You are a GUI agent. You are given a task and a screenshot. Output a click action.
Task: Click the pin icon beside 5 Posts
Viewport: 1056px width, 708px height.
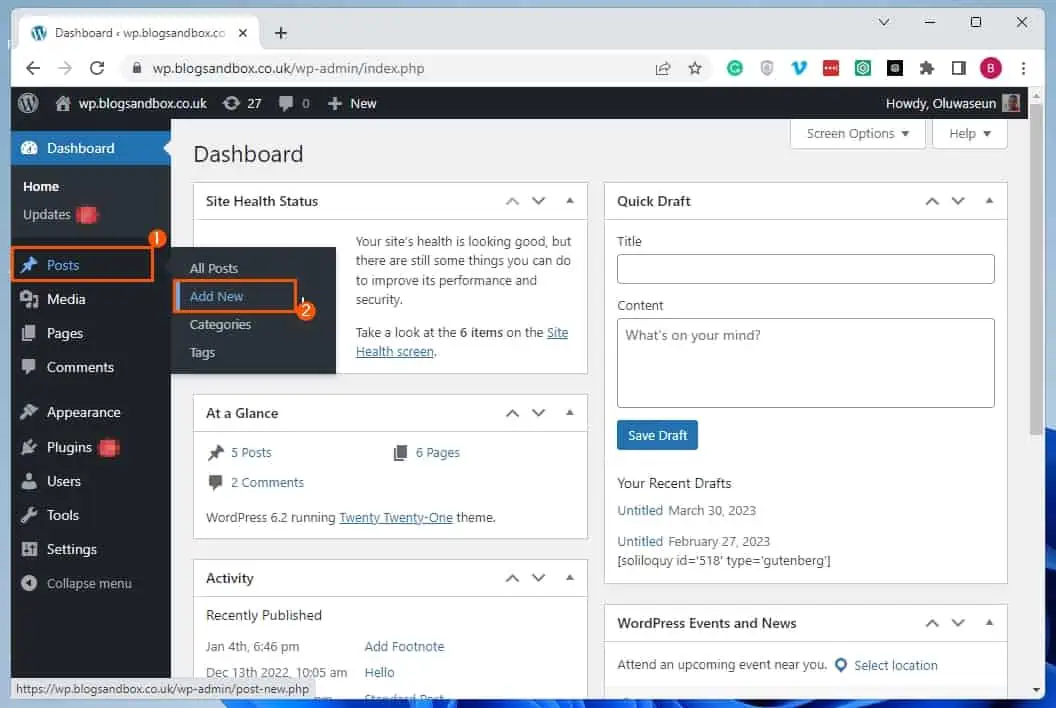click(x=216, y=453)
